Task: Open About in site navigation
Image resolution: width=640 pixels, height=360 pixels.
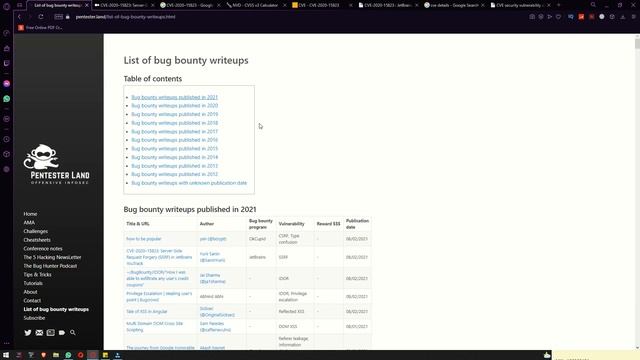Action: pyautogui.click(x=30, y=292)
